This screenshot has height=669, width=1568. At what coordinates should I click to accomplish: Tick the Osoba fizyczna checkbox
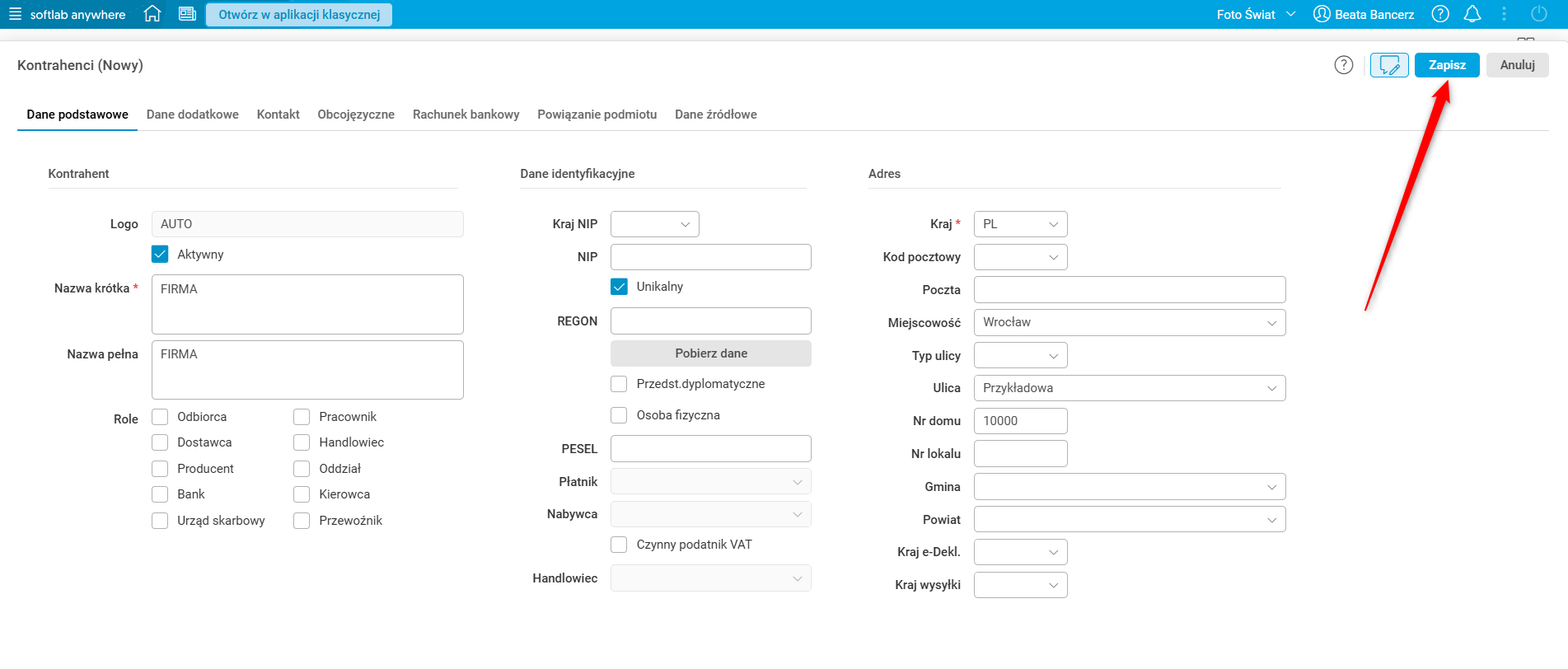pyautogui.click(x=619, y=415)
